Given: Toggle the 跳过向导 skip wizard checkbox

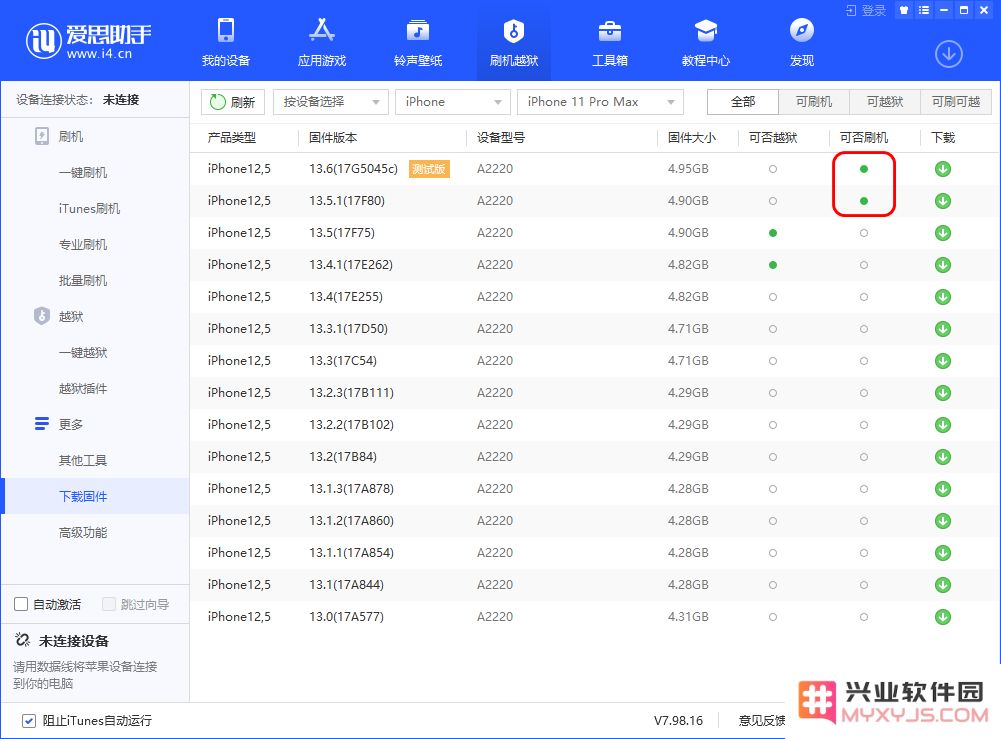Looking at the screenshot, I should click(109, 604).
